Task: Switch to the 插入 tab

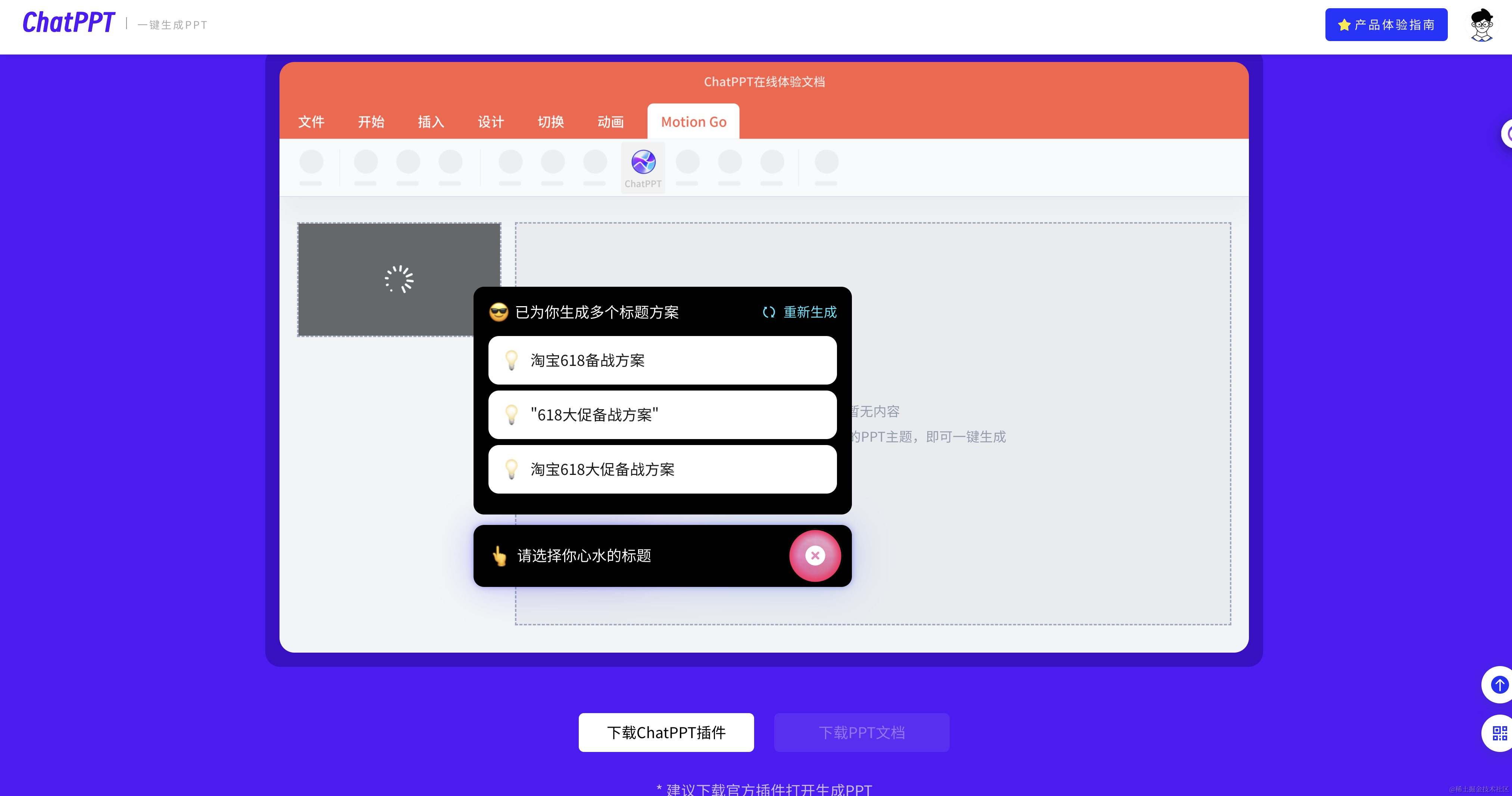Action: [431, 122]
